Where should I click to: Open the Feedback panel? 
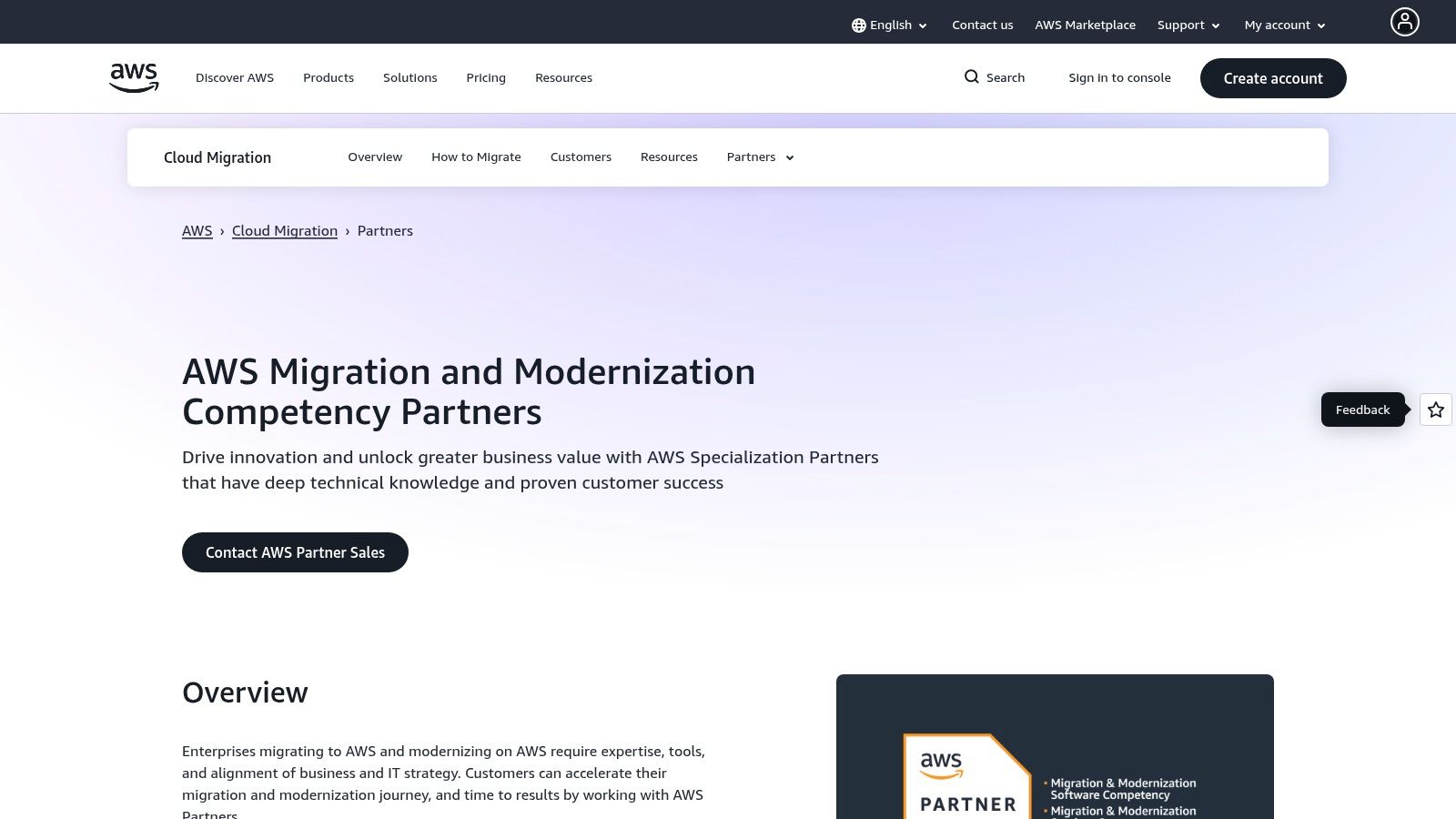1362,409
